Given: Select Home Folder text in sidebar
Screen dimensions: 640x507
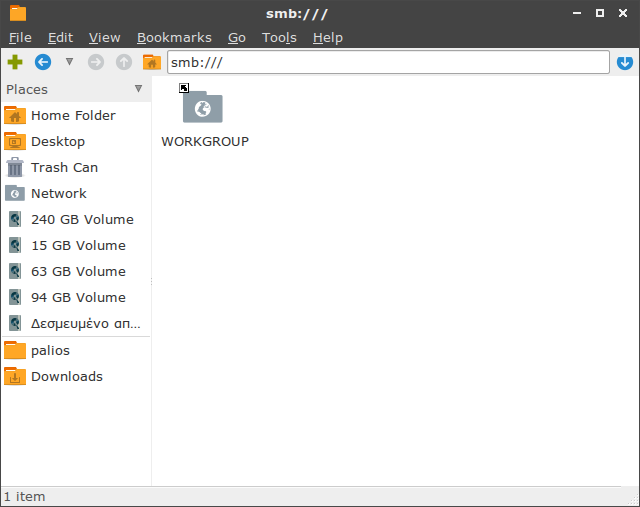Looking at the screenshot, I should coord(73,116).
